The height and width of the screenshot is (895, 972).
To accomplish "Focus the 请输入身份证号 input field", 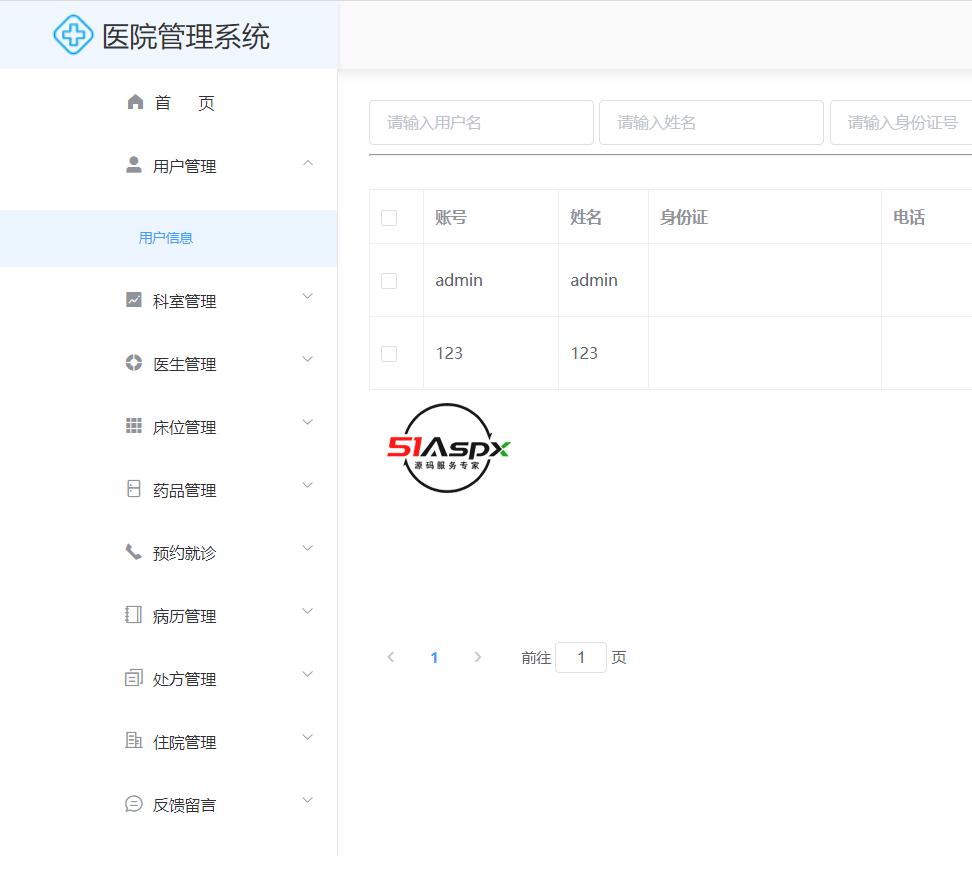I will pyautogui.click(x=901, y=123).
